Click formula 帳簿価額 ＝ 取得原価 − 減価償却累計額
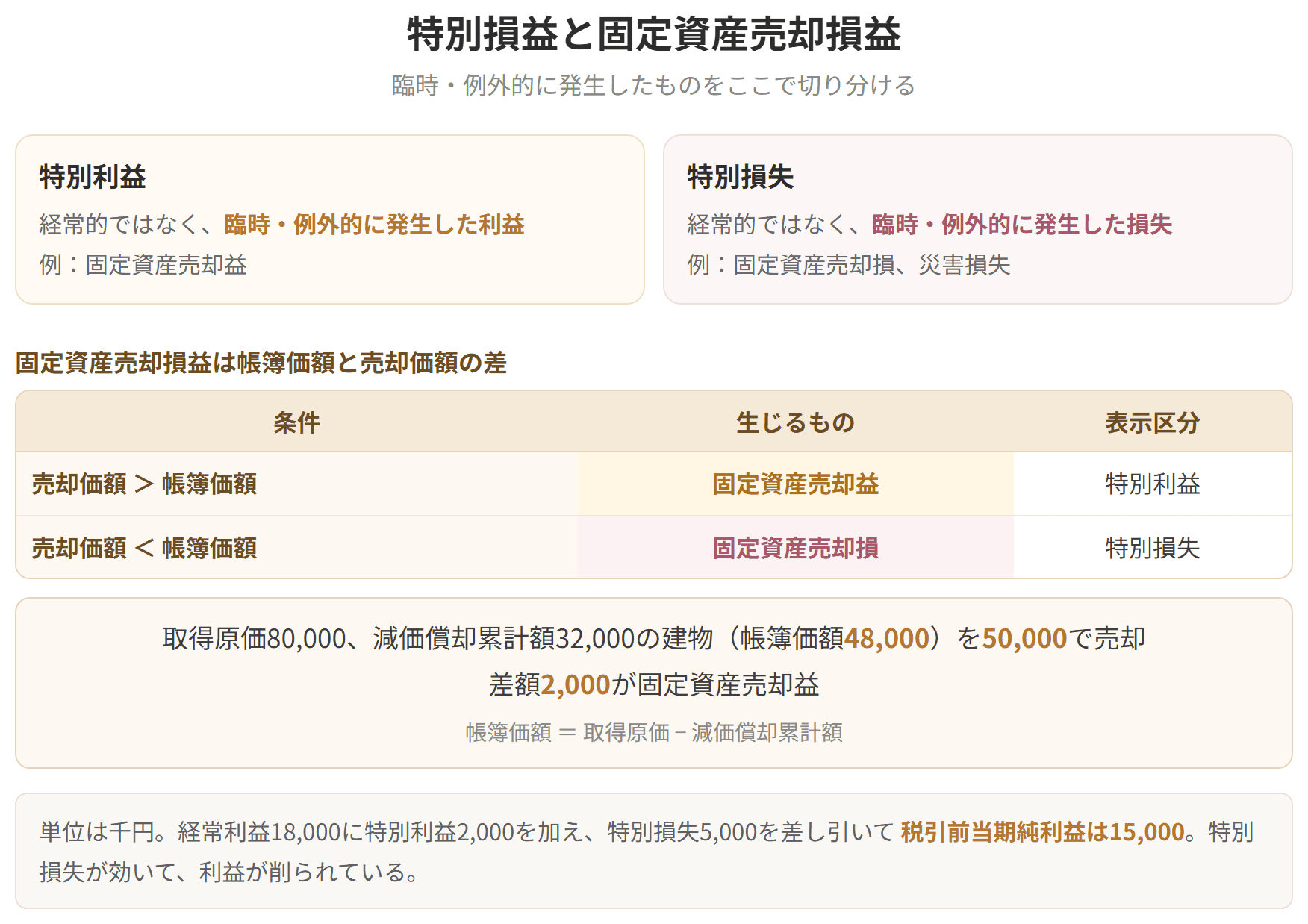 654,732
